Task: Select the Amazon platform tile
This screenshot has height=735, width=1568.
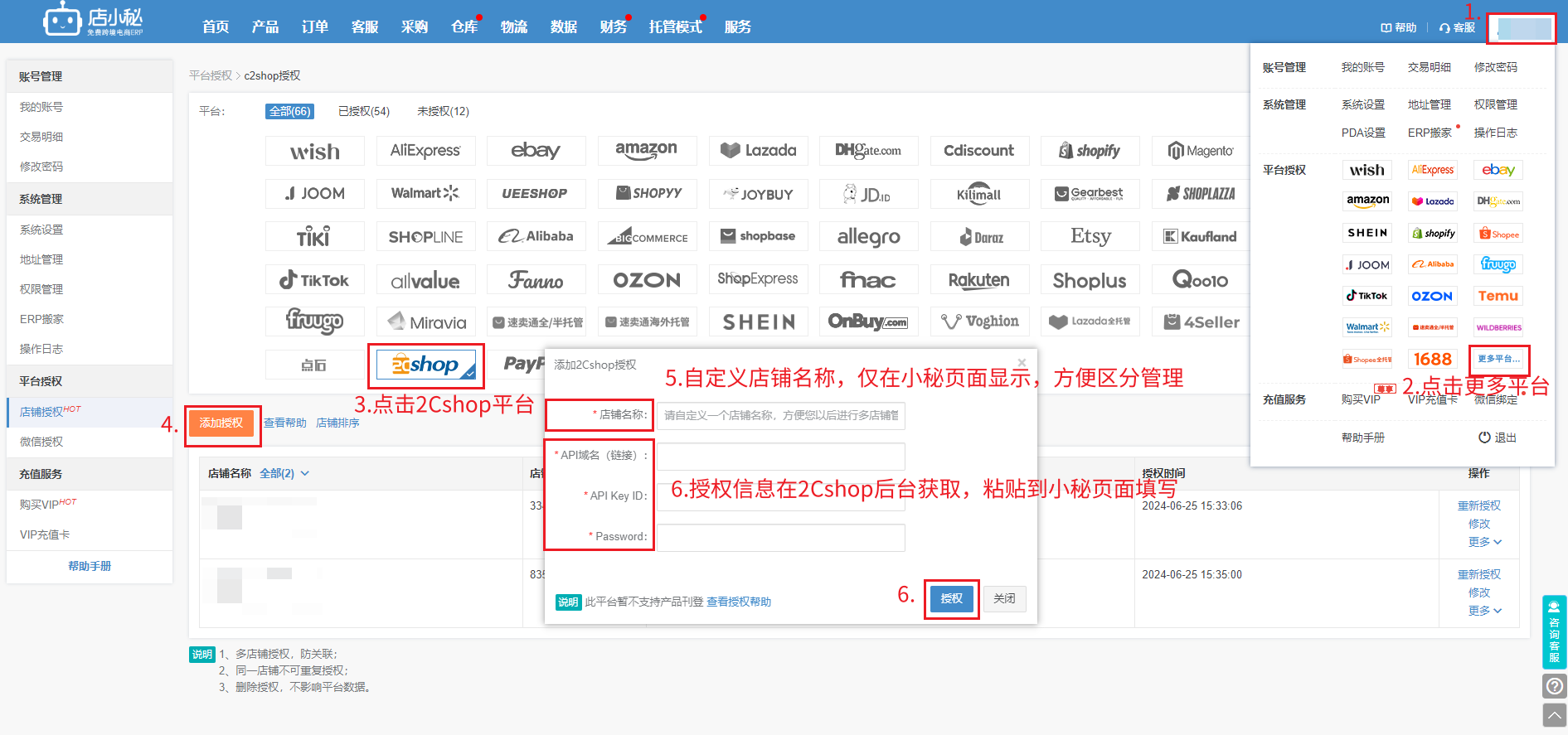Action: click(x=647, y=151)
